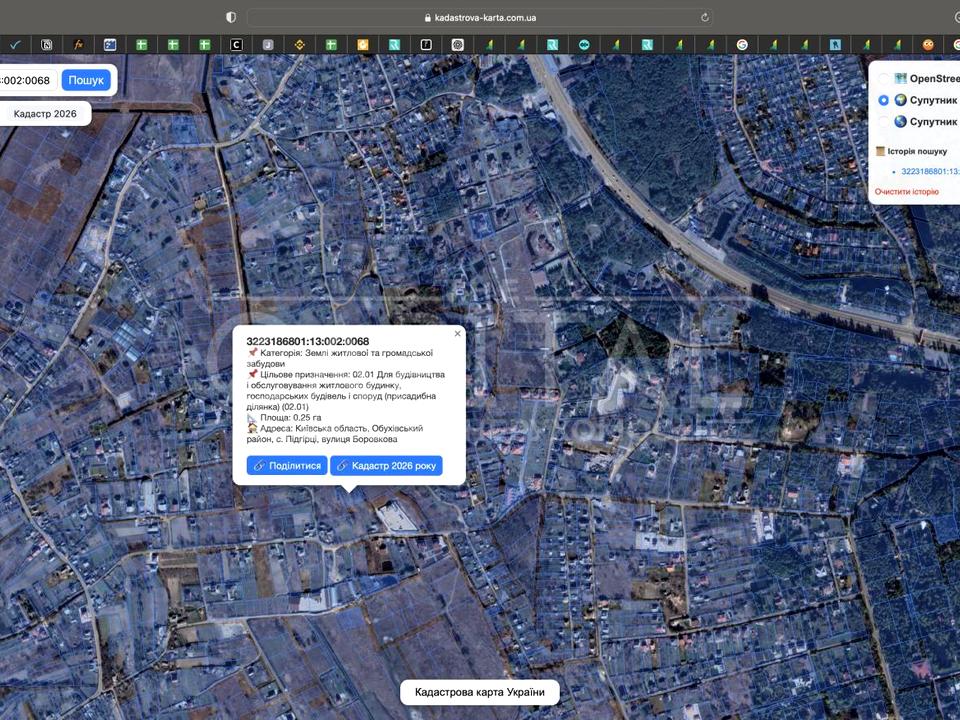Open the blue person silhouette bookmark icon
The height and width of the screenshot is (720, 960).
[x=835, y=44]
